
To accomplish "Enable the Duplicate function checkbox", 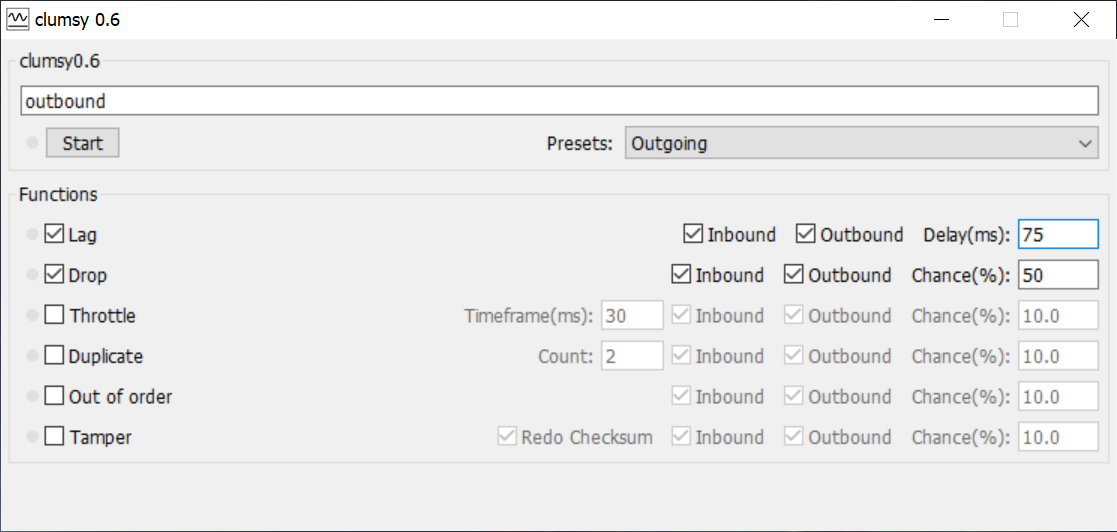I will pyautogui.click(x=53, y=355).
